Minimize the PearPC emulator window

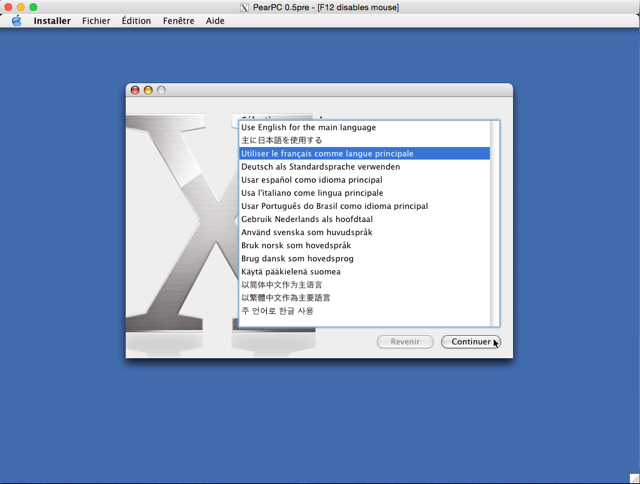21,7
